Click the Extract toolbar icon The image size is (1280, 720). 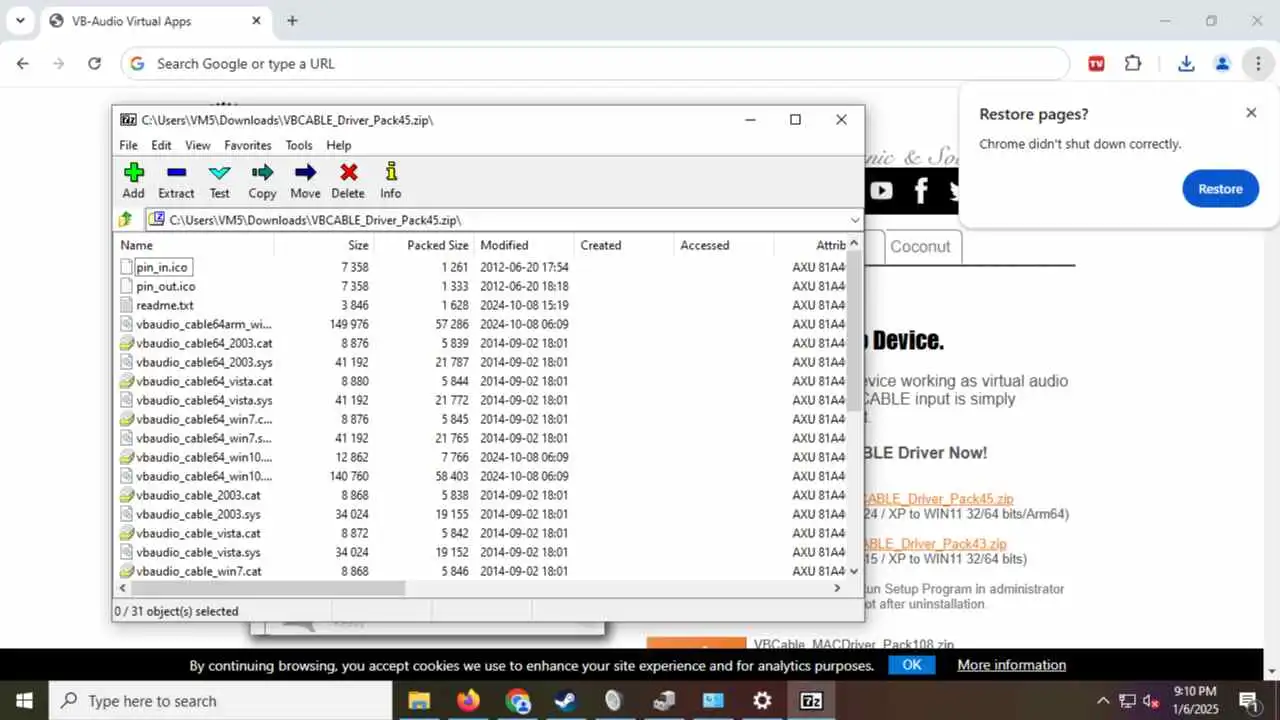[x=176, y=181]
